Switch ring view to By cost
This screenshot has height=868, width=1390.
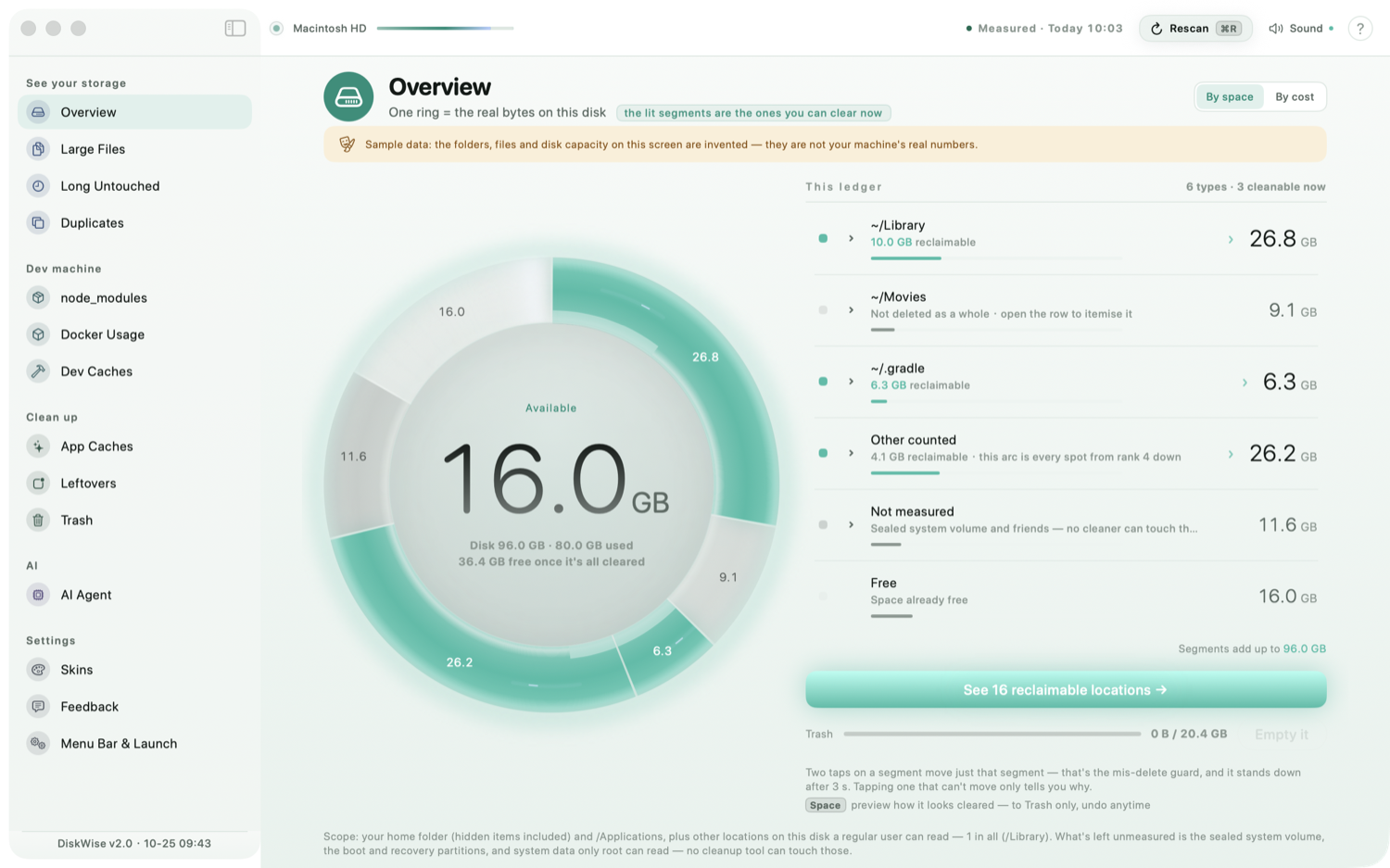(1295, 96)
